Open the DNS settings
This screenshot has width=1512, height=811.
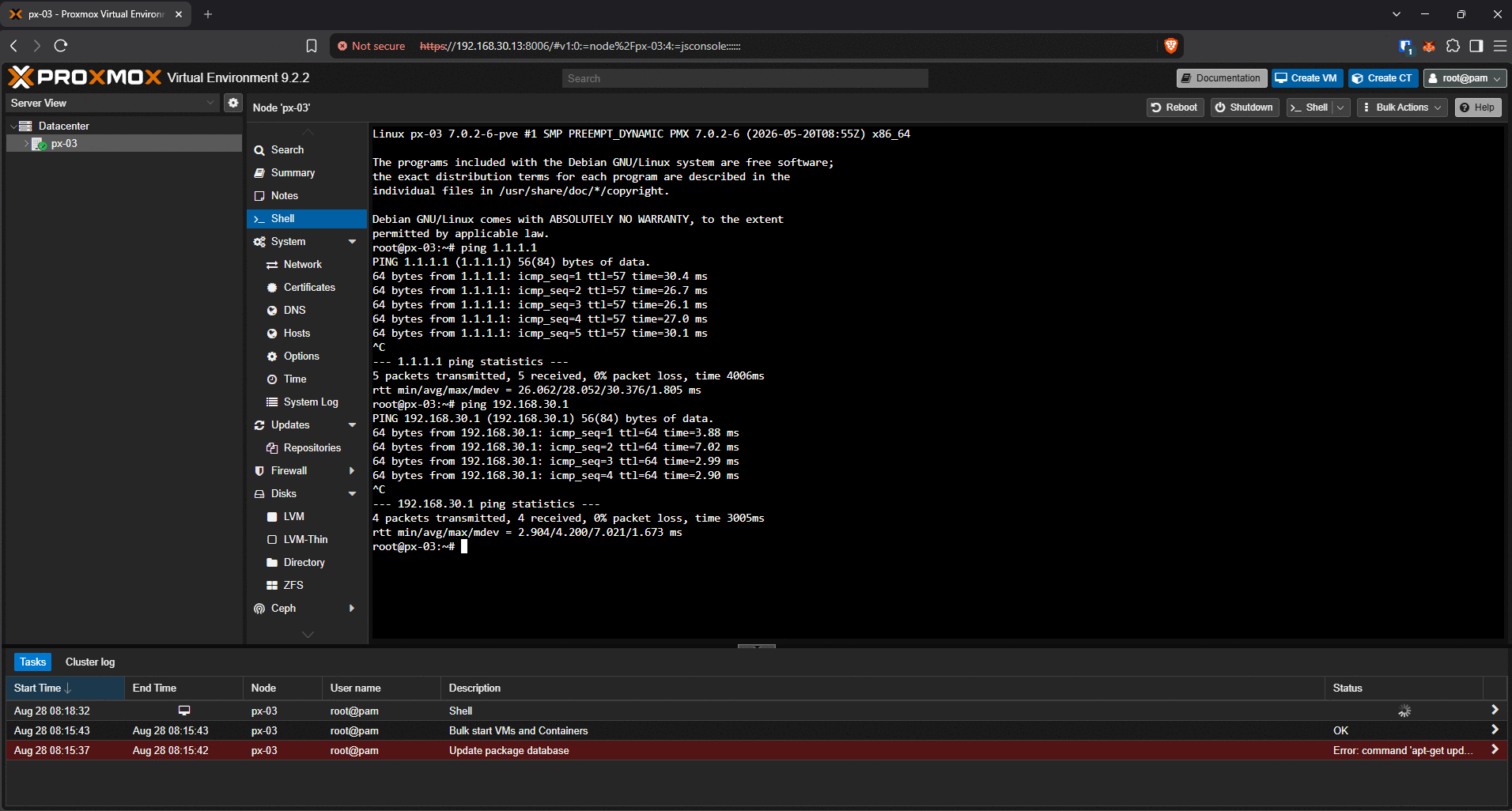point(294,311)
